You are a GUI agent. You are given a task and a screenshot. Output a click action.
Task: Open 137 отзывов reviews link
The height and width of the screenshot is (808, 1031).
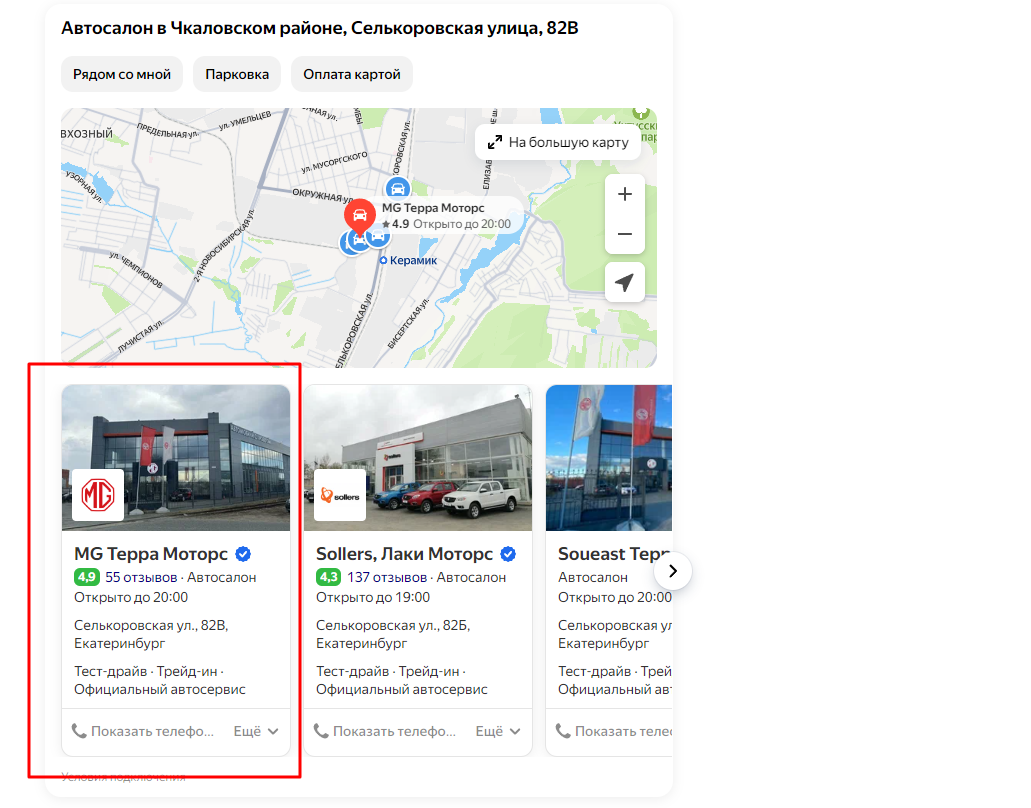387,577
